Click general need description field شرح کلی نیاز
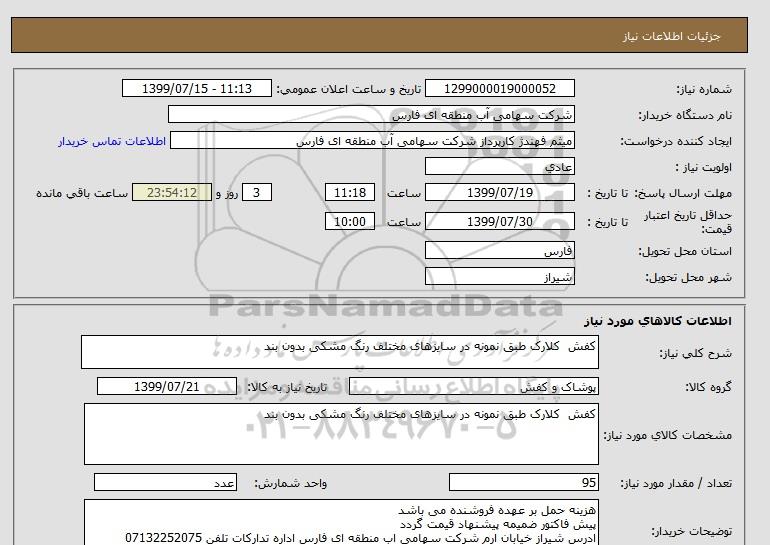This screenshot has height=545, width=770. [x=340, y=352]
